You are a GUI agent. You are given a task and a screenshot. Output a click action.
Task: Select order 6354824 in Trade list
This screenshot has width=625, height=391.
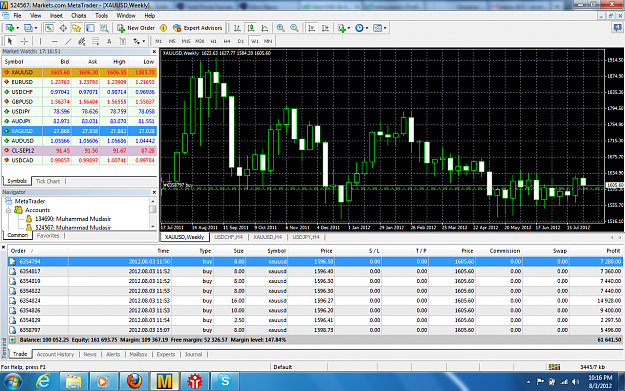315,301
